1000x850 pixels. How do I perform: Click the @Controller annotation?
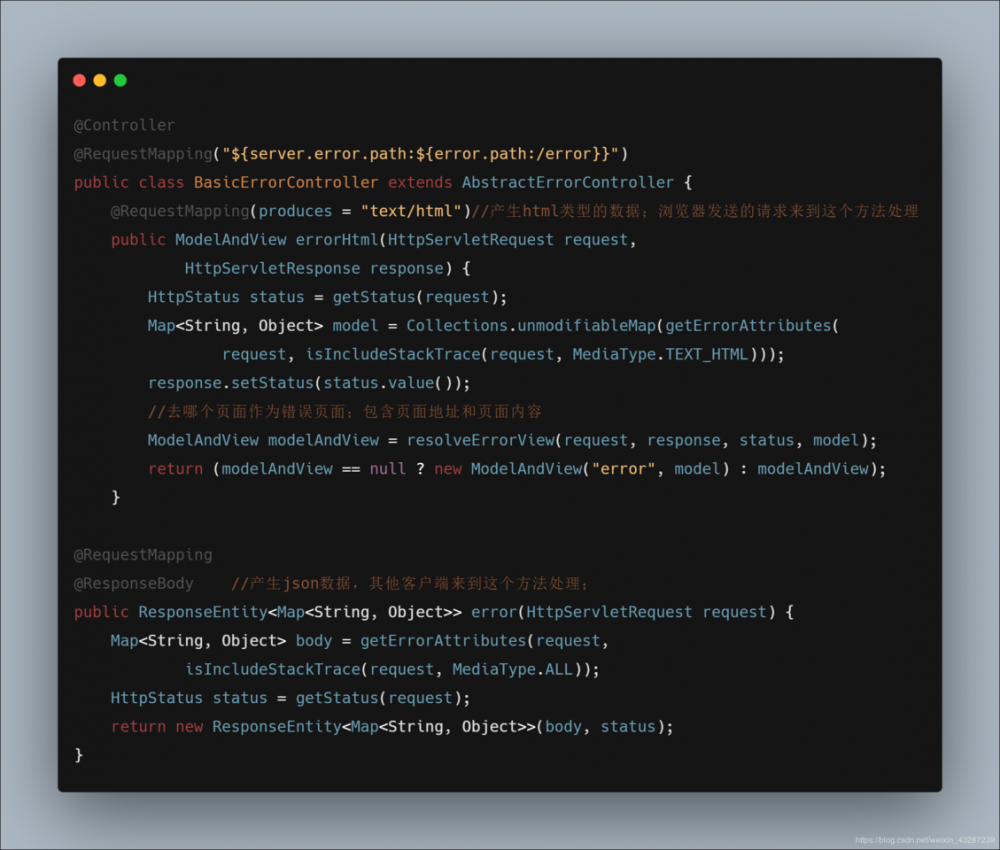(x=124, y=125)
